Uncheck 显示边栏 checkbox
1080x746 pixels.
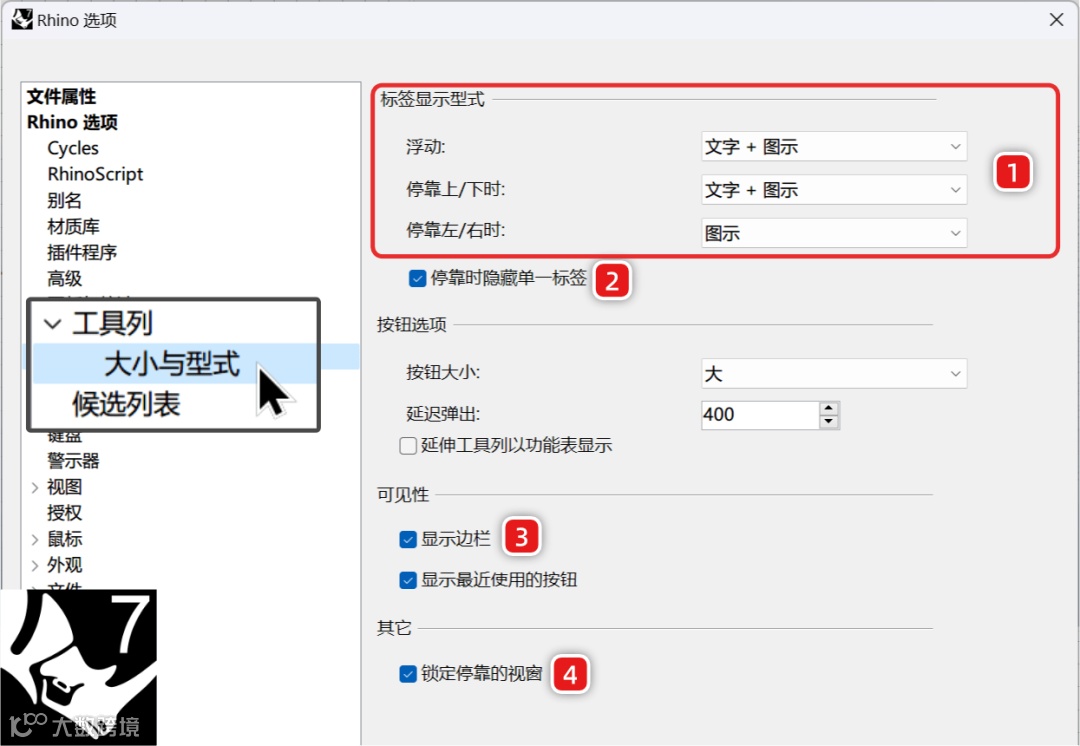tap(408, 539)
